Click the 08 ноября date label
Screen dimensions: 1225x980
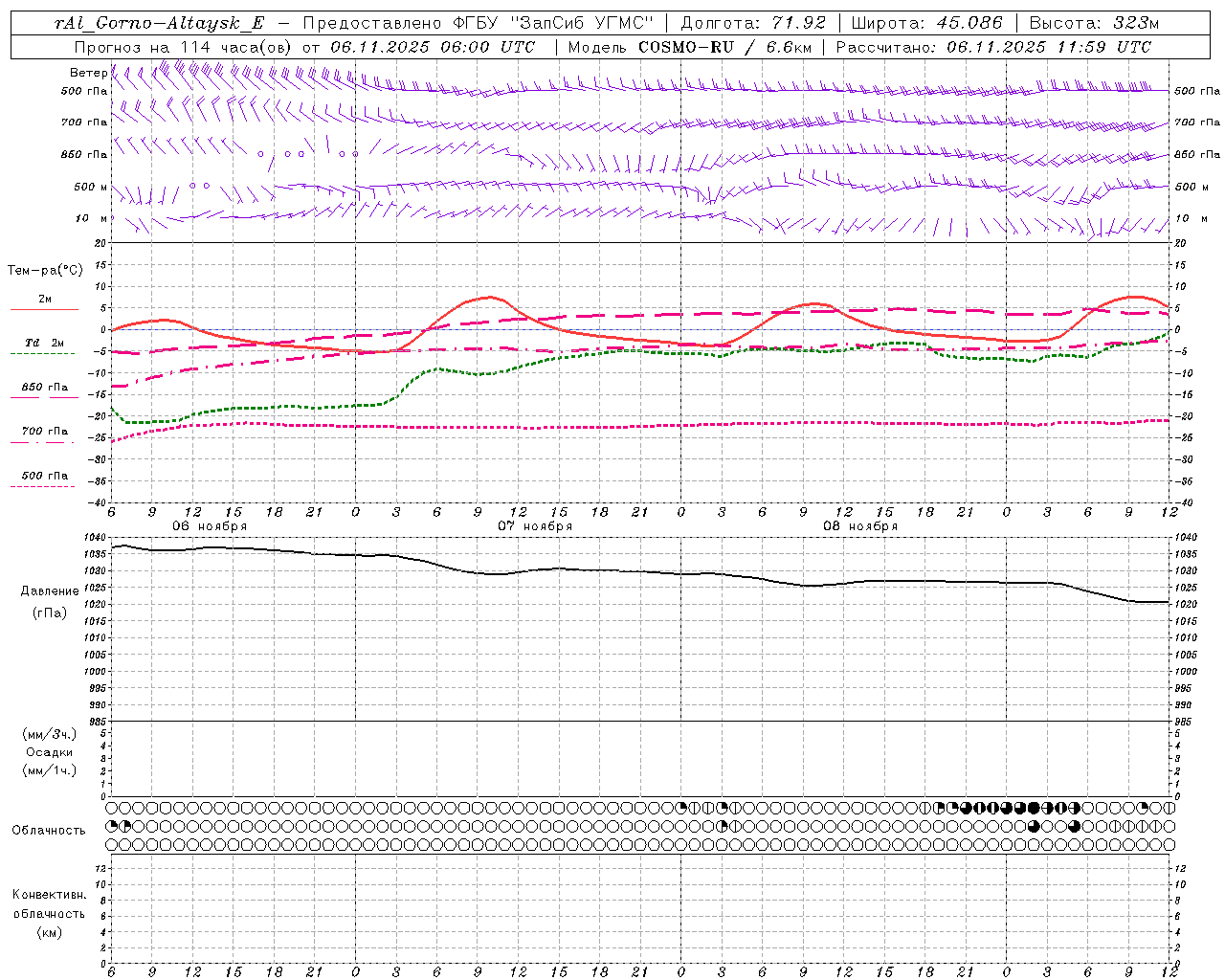[x=860, y=526]
